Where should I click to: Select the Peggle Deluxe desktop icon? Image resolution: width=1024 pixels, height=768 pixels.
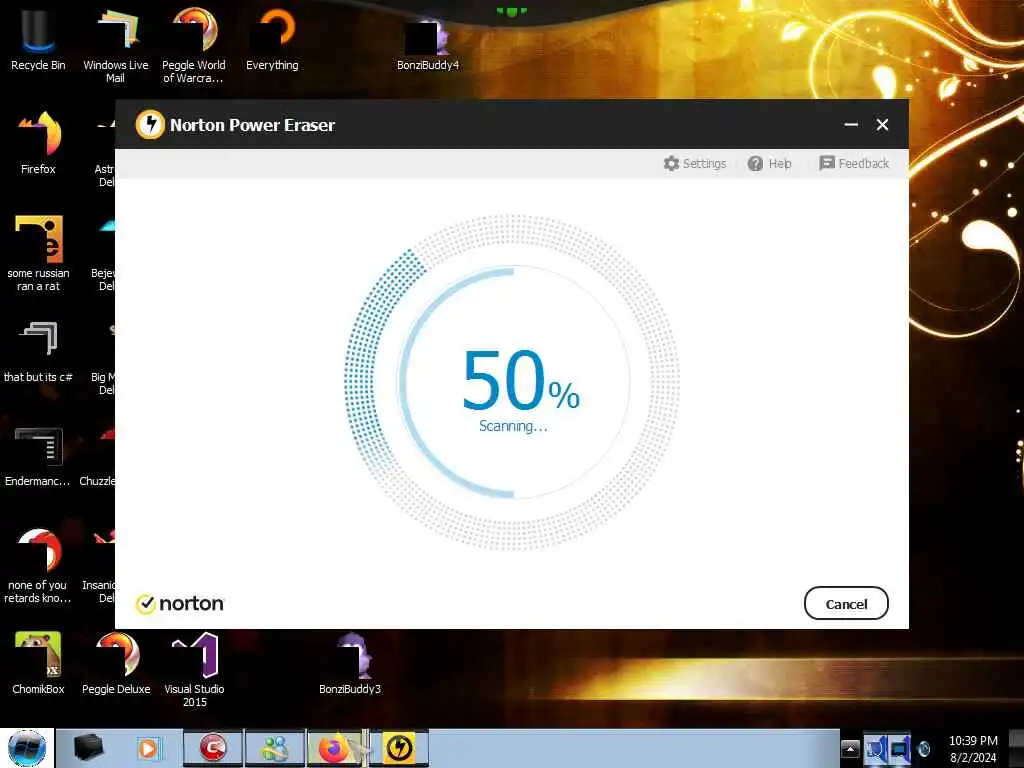[x=116, y=663]
